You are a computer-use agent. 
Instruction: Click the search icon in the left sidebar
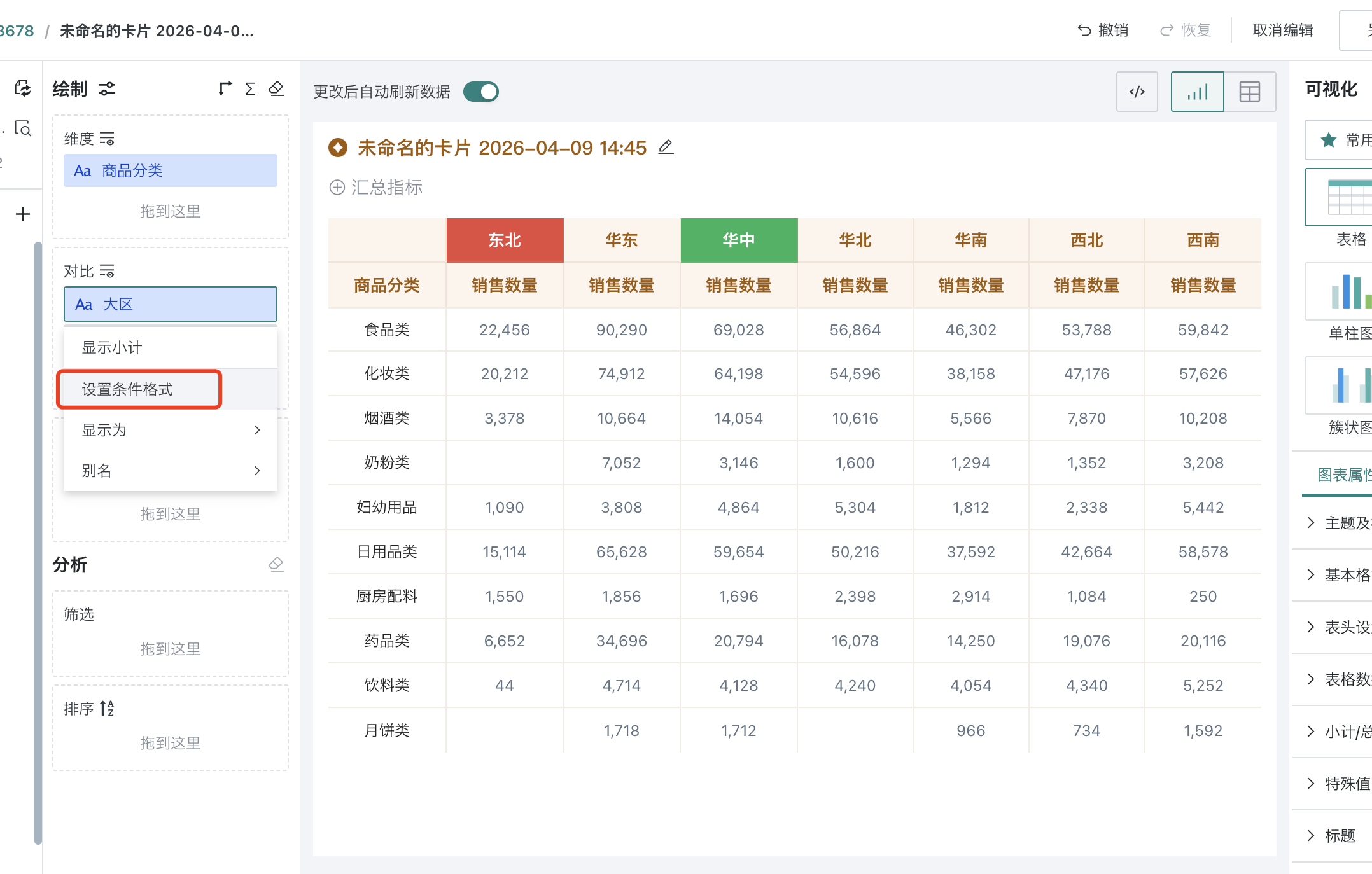tap(23, 128)
